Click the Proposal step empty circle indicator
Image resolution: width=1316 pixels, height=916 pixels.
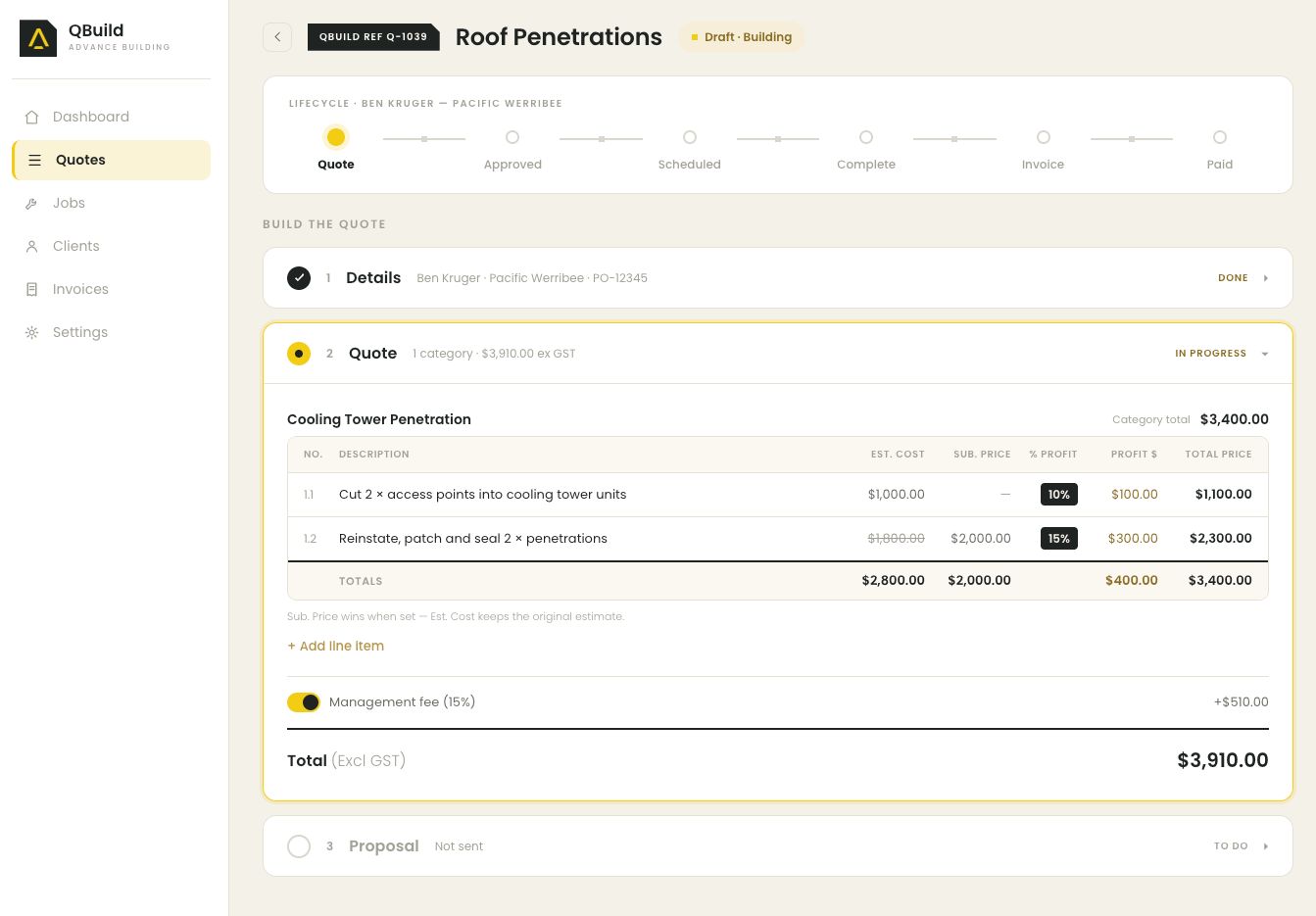pos(299,846)
